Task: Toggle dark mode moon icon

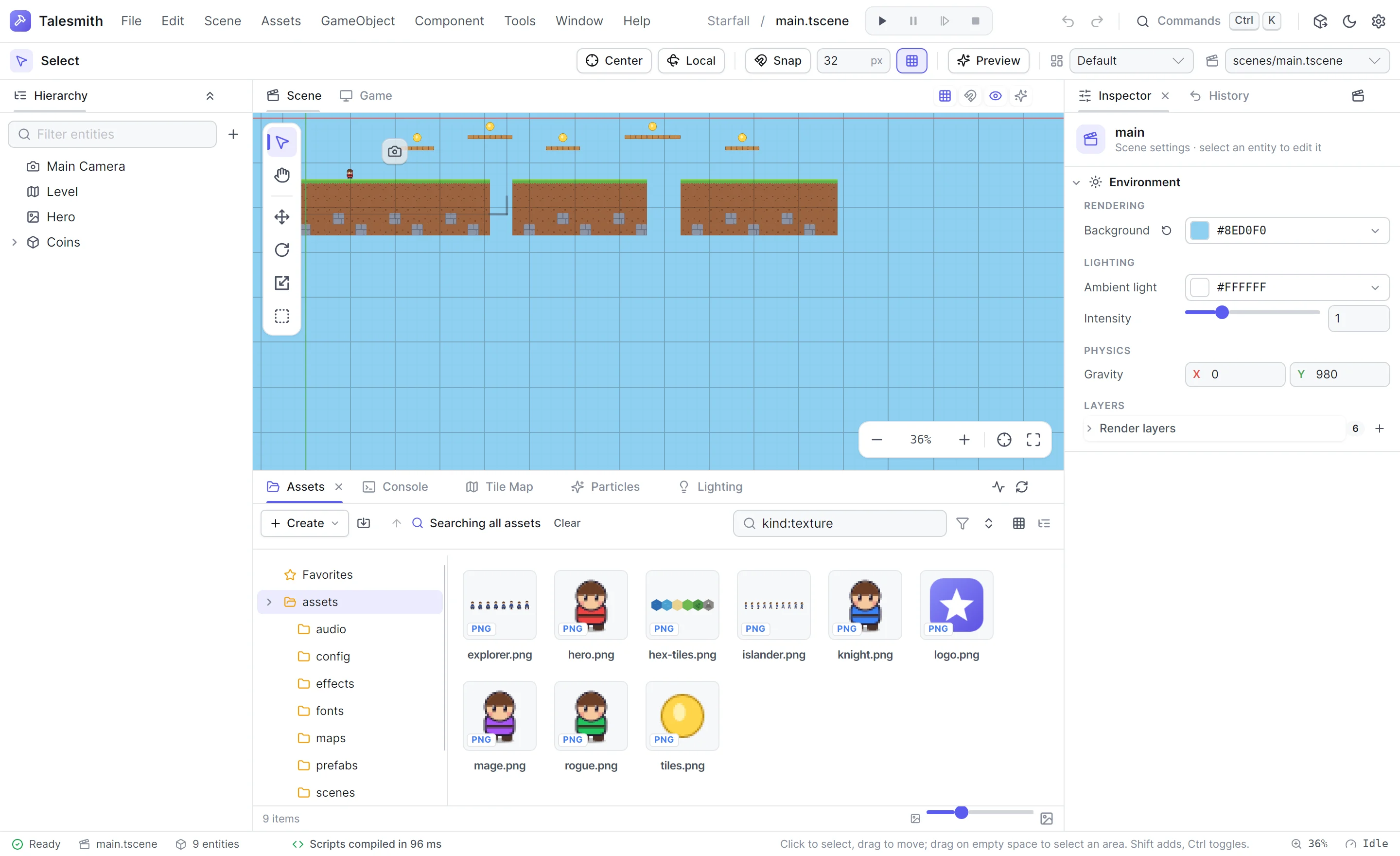Action: (x=1349, y=21)
